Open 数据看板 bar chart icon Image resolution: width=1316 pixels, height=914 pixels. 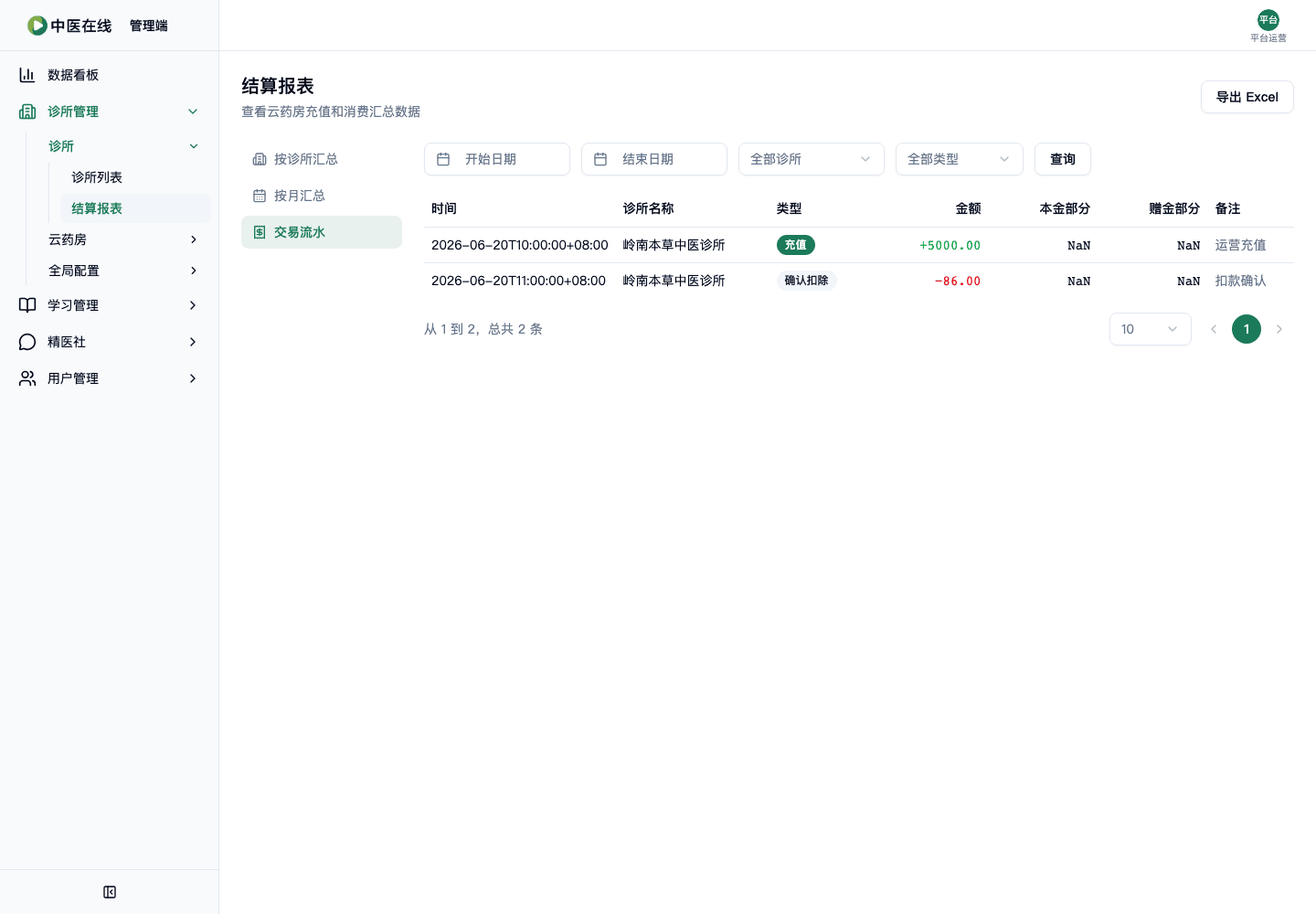tap(27, 75)
